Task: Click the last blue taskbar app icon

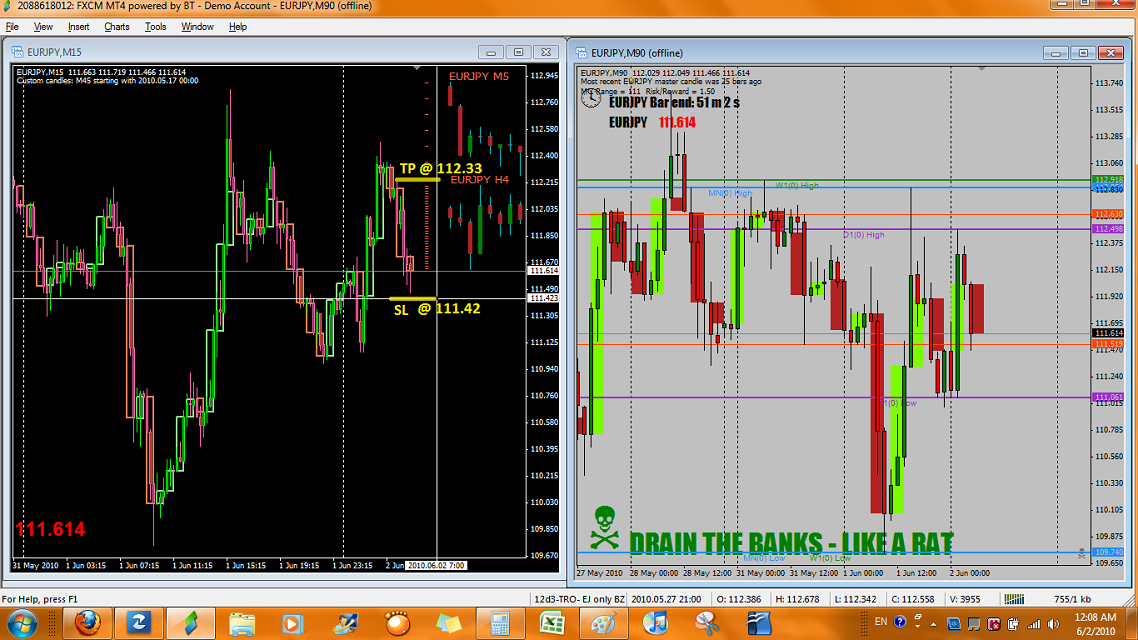Action: 758,623
